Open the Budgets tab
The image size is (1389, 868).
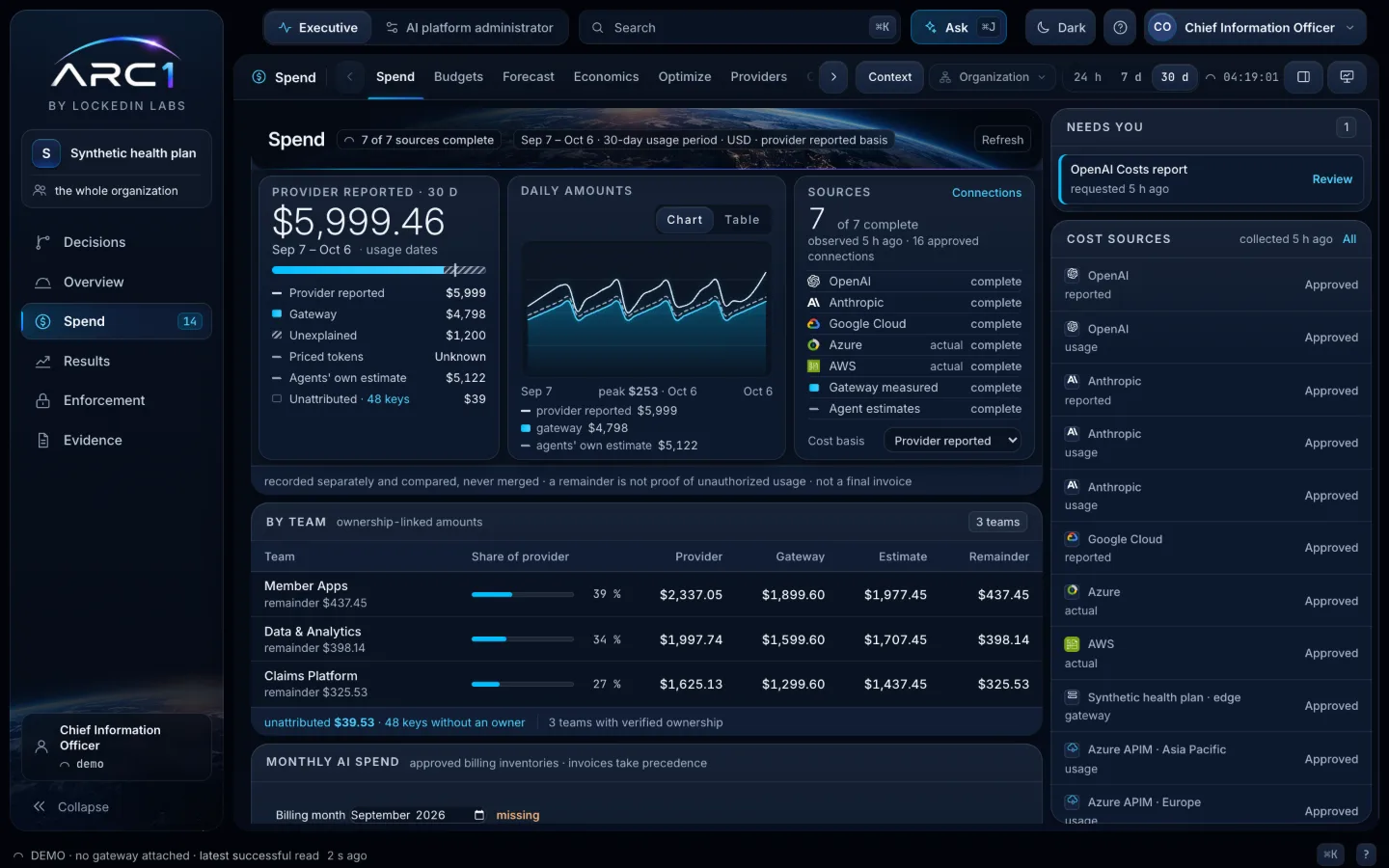[x=458, y=77]
